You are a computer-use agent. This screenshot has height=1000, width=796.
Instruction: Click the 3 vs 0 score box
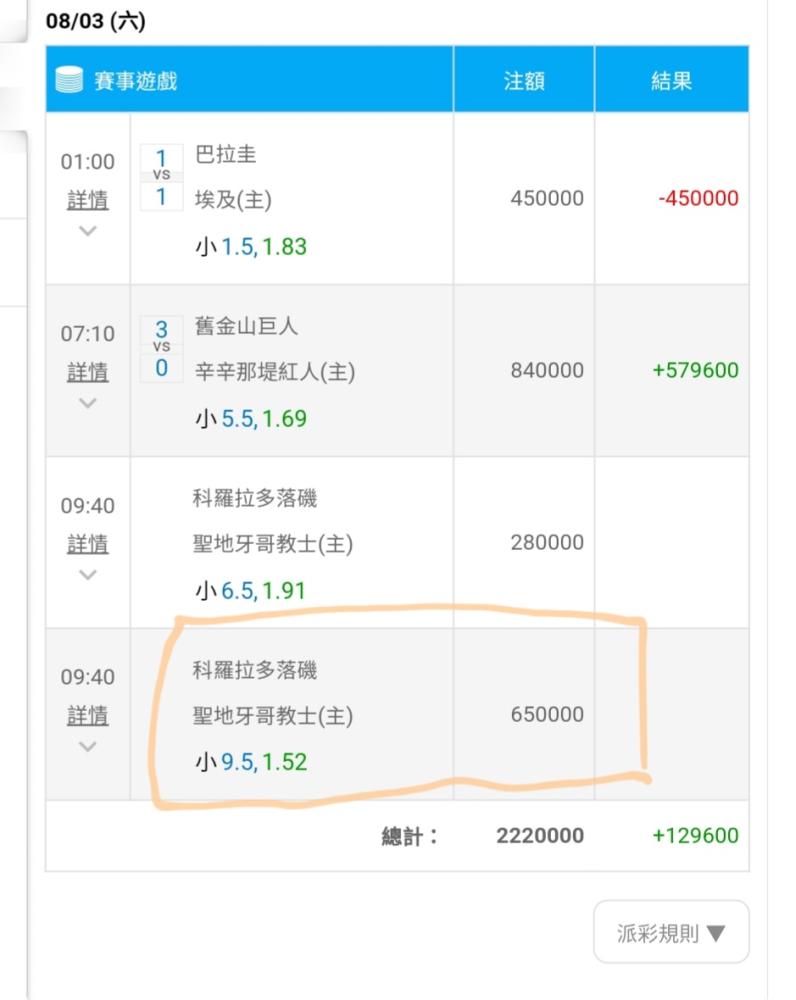pos(162,349)
